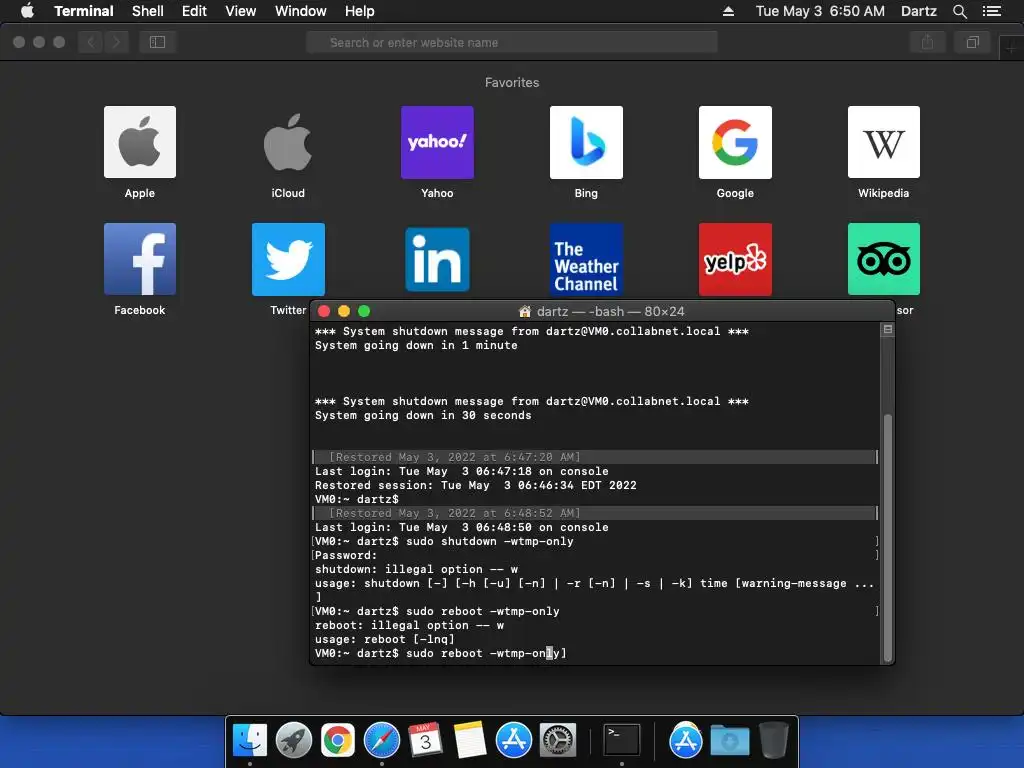The height and width of the screenshot is (768, 1024).
Task: Open the Downloads folder in Dock
Action: pos(729,741)
